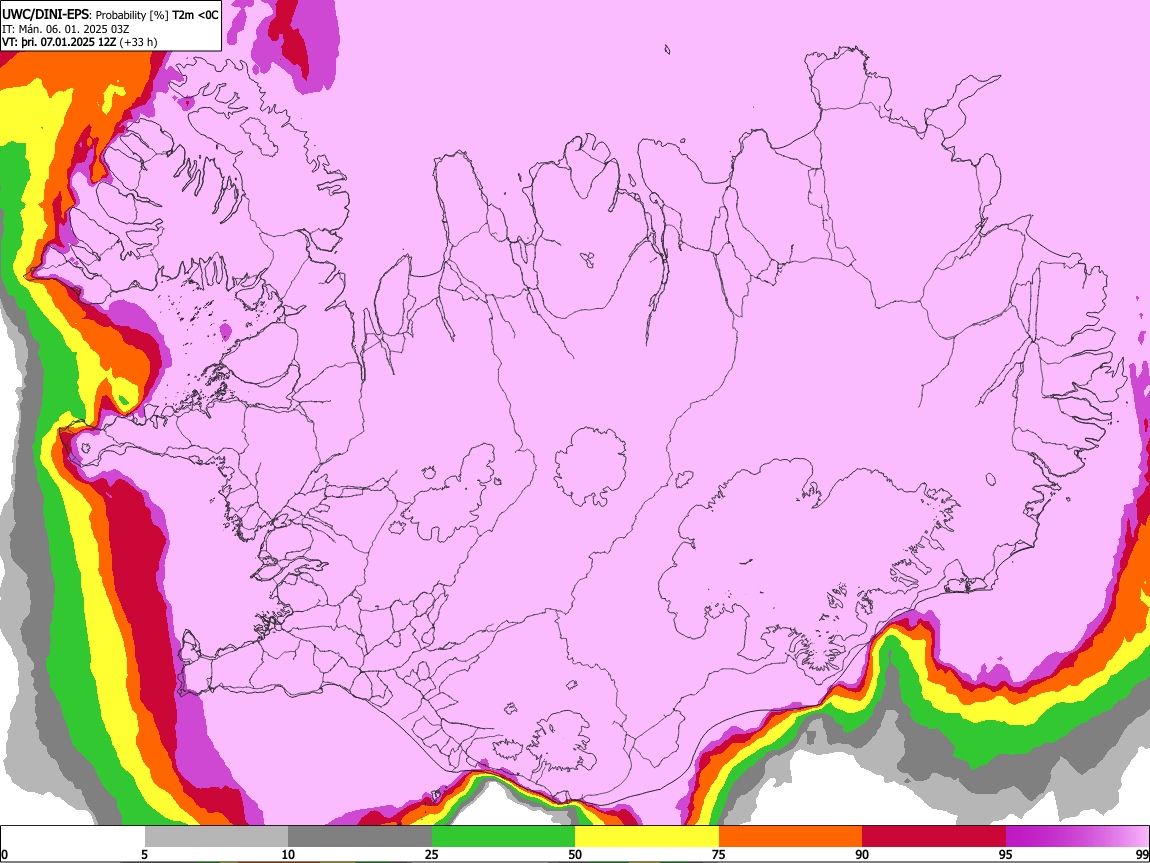Viewport: 1150px width, 863px height.
Task: Click the legend label '10'
Action: tap(288, 854)
